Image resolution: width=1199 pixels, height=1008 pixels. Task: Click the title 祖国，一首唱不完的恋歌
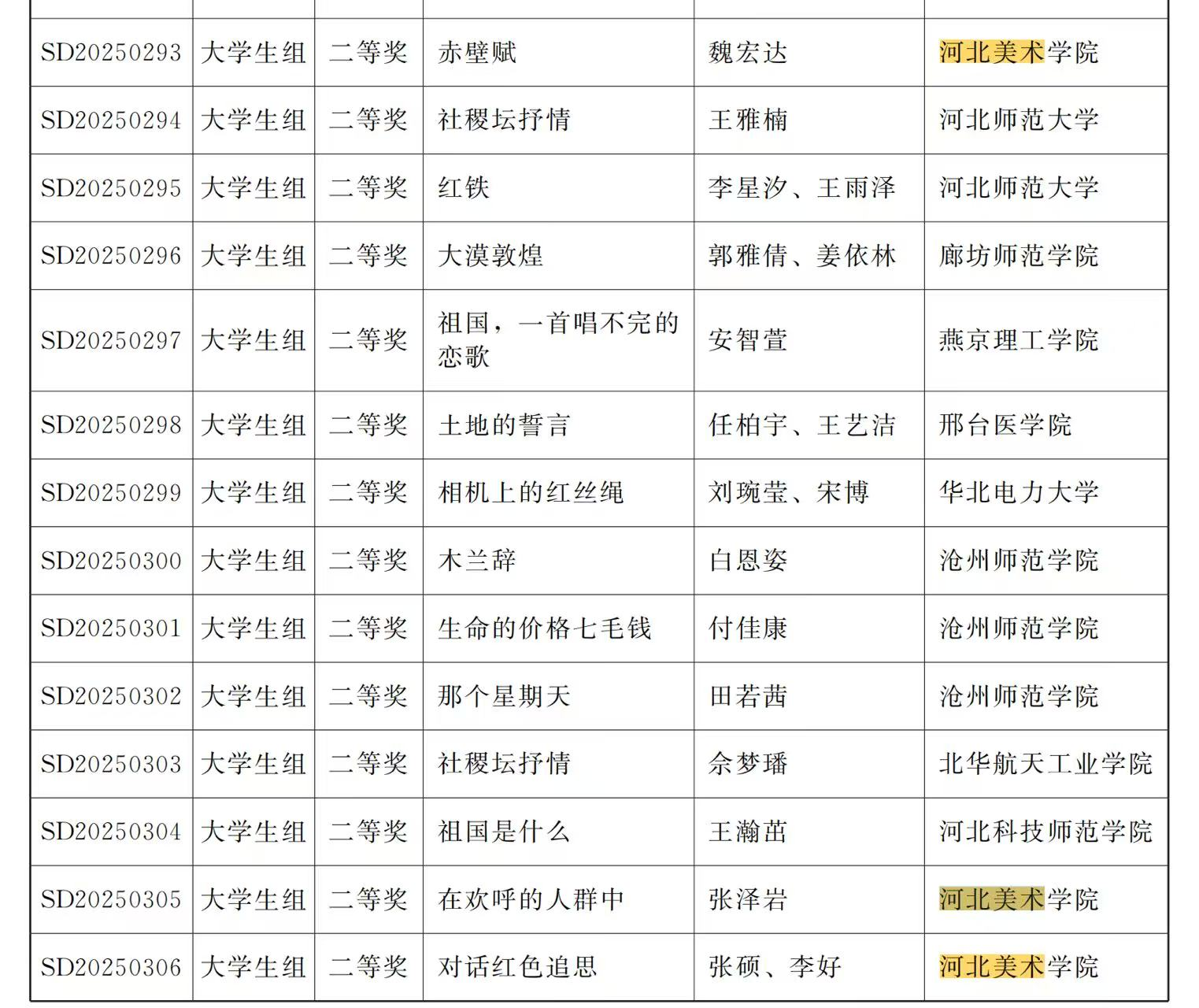(557, 340)
